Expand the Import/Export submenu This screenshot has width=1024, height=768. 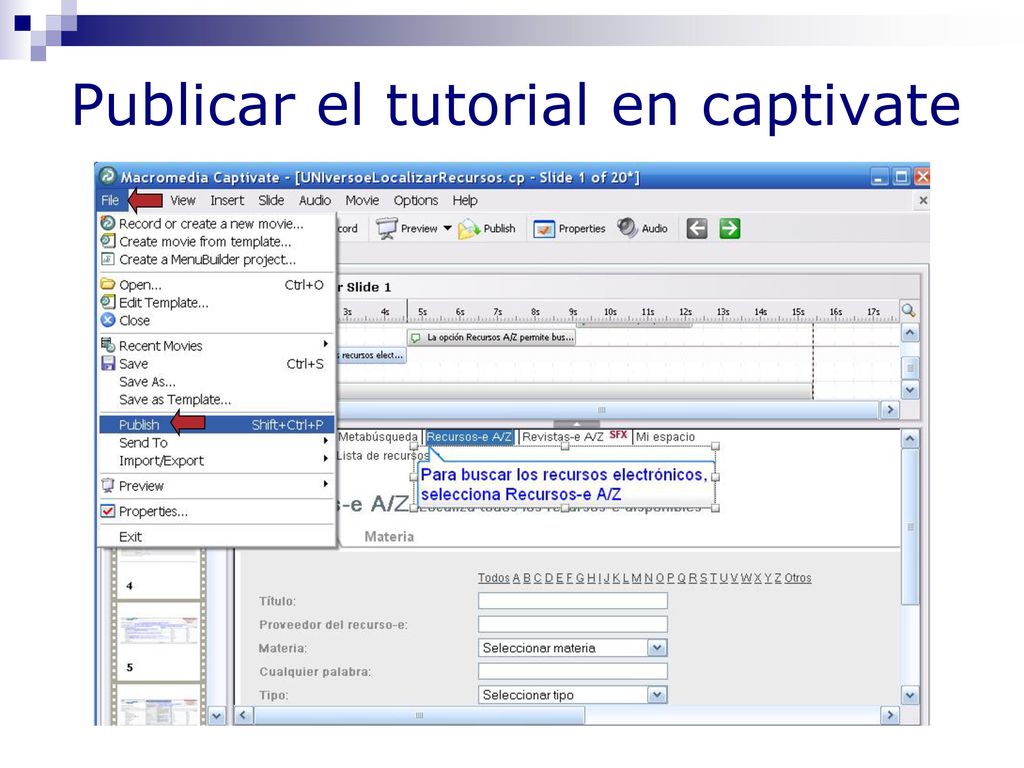217,460
